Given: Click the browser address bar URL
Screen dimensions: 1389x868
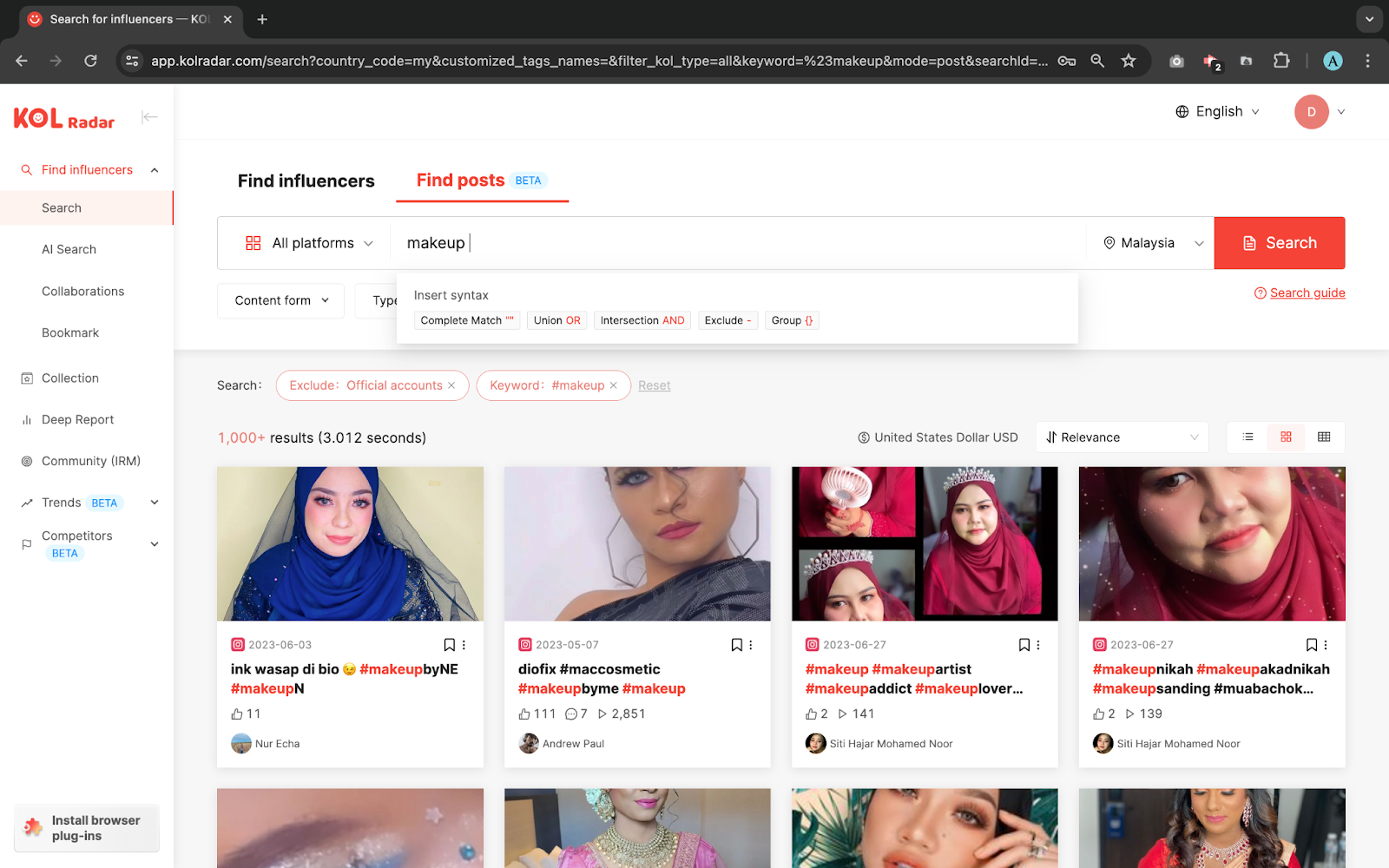Looking at the screenshot, I should tap(599, 61).
